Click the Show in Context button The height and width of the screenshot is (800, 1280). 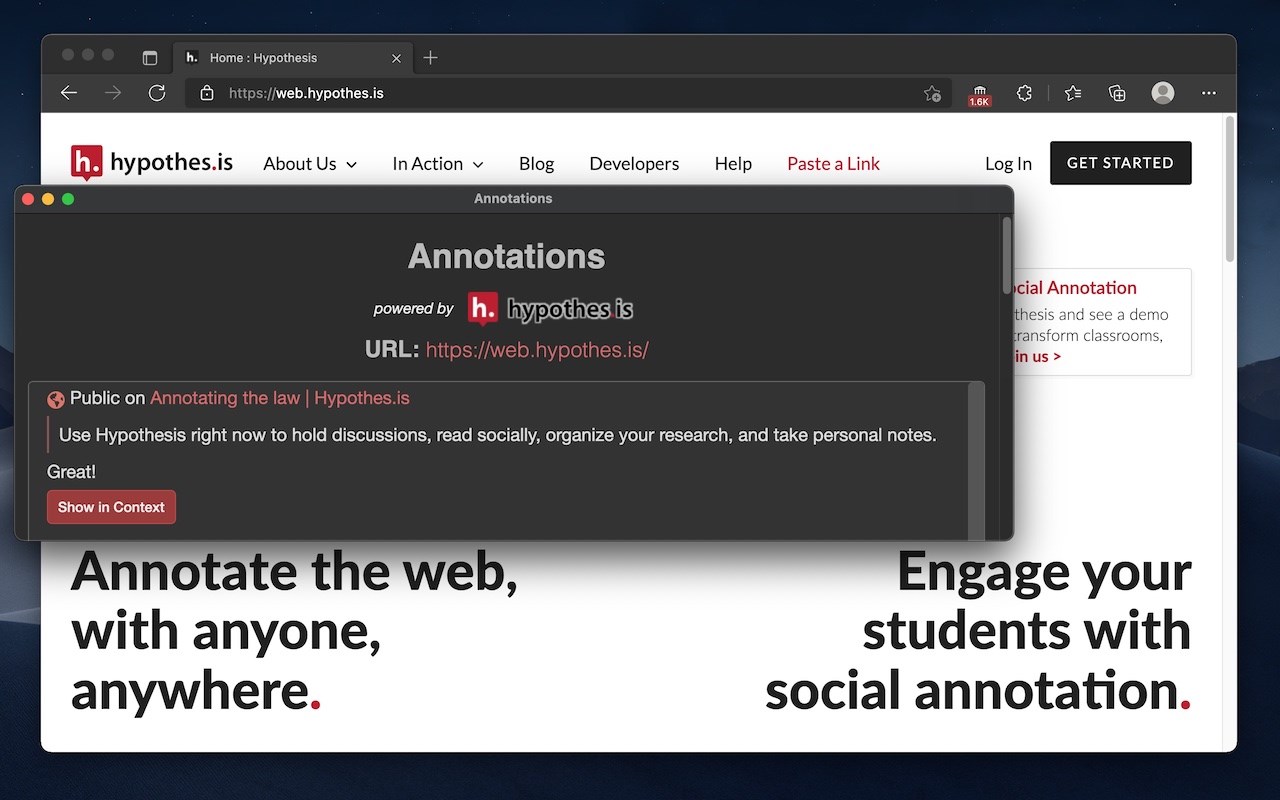click(x=111, y=507)
